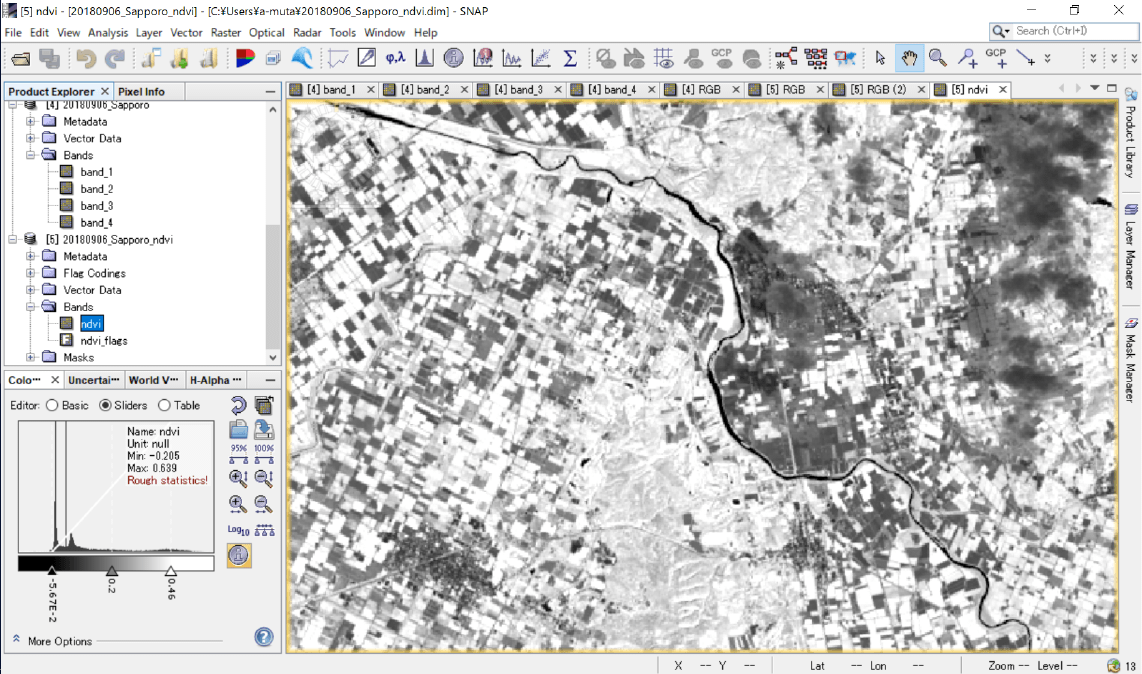Click the 0.2 gray slider handle
The height and width of the screenshot is (674, 1142).
coord(112,570)
